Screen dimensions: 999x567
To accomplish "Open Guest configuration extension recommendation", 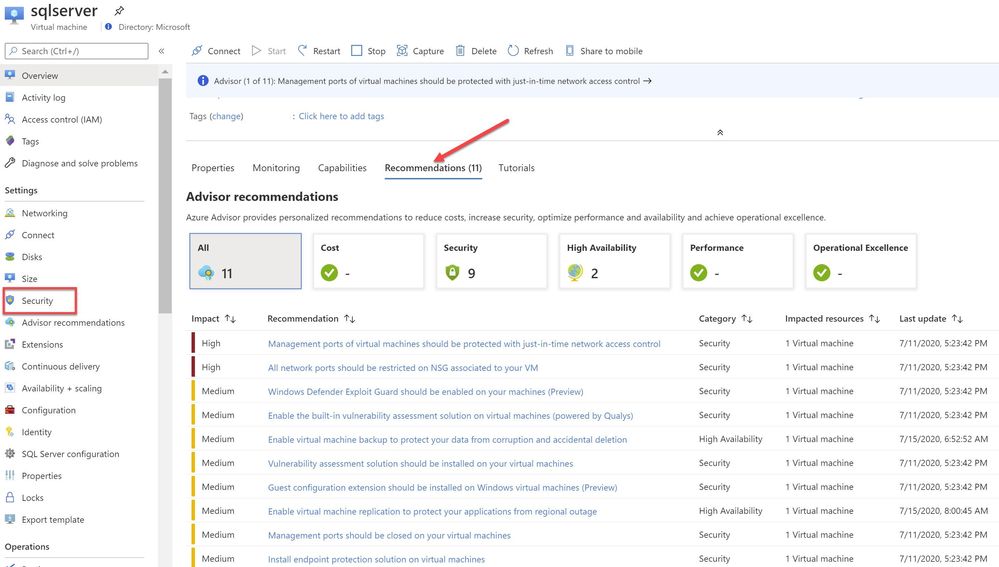I will point(442,487).
